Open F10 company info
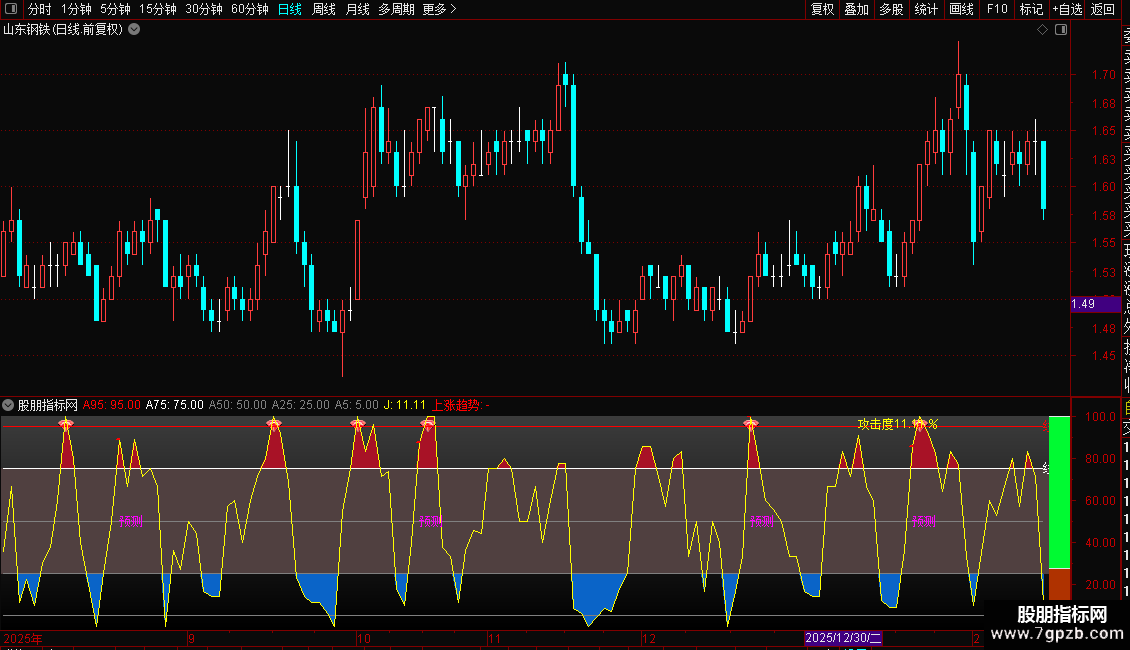The image size is (1130, 650). point(997,9)
